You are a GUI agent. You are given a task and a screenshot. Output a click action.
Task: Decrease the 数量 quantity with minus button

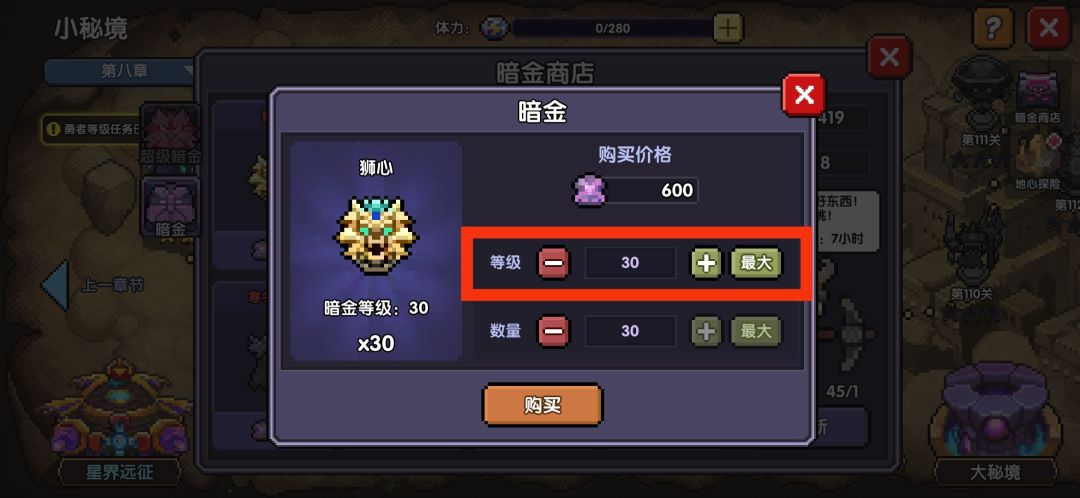click(x=553, y=331)
